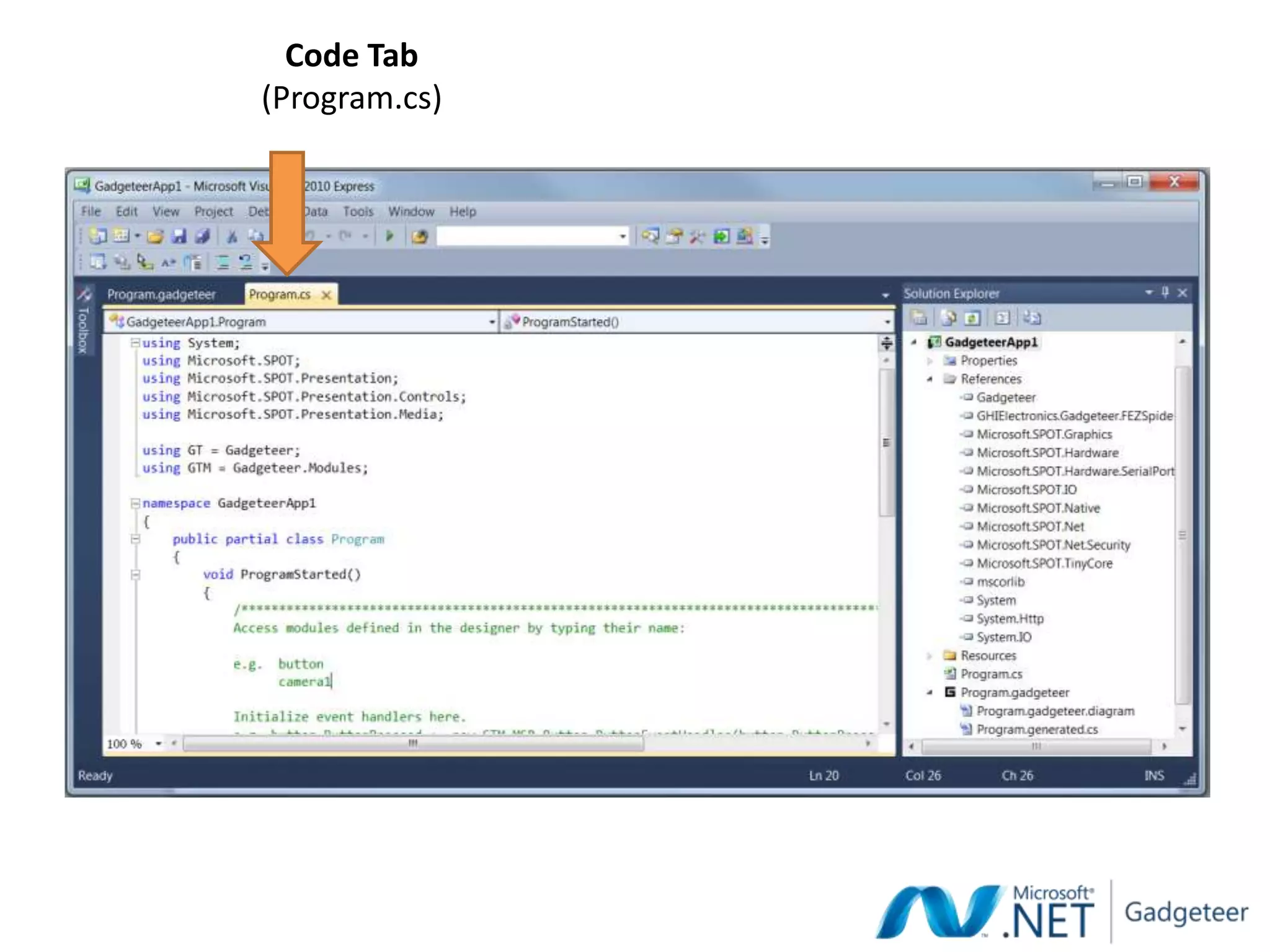Screen dimensions: 1270x952
Task: Select Program.cs in Solution Explorer
Action: 991,674
